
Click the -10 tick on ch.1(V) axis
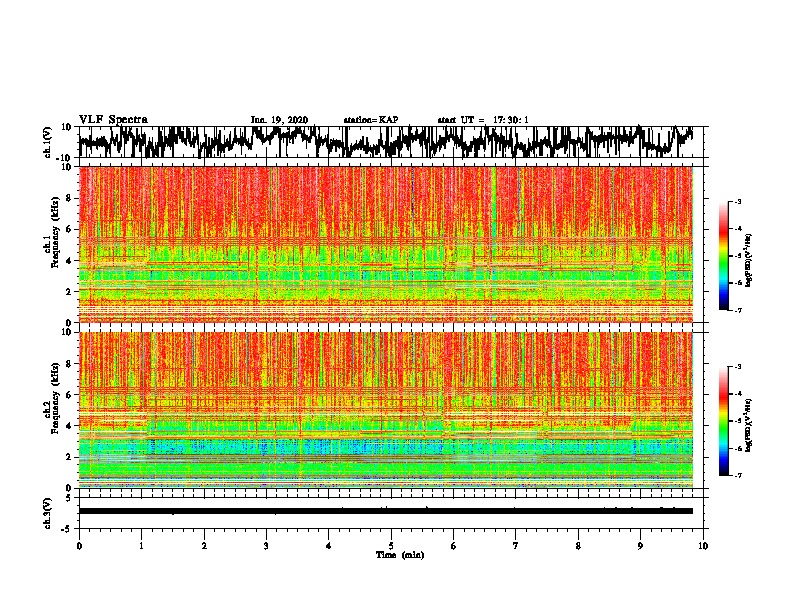point(65,157)
